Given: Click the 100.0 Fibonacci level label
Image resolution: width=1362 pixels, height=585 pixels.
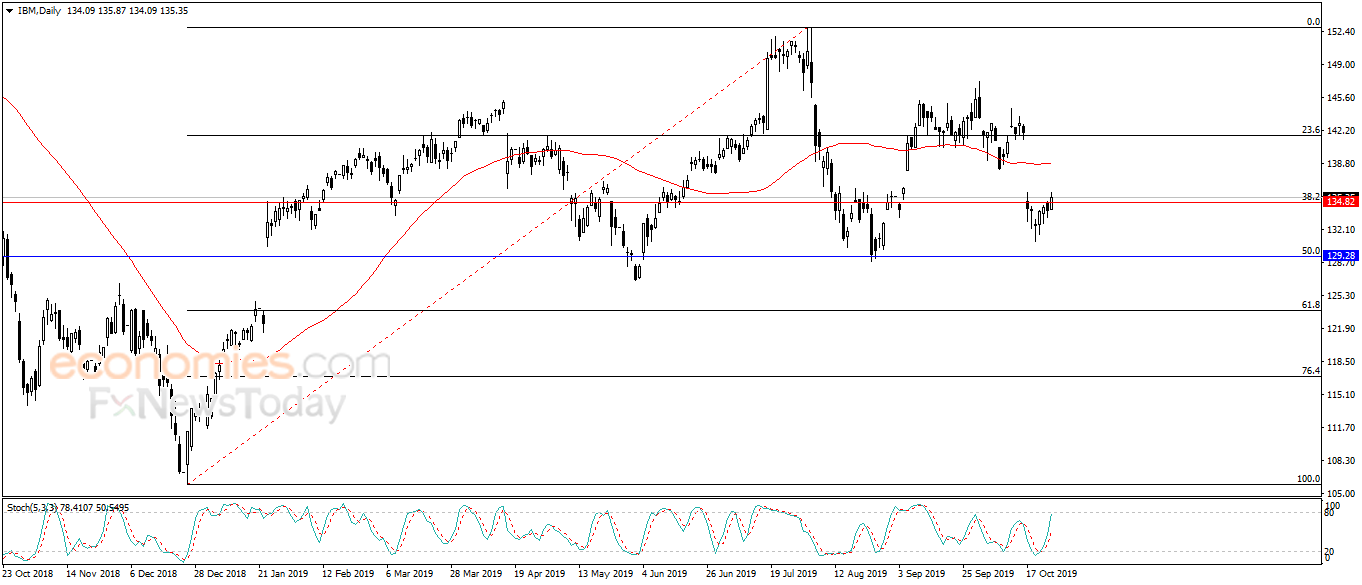Looking at the screenshot, I should (x=1308, y=479).
